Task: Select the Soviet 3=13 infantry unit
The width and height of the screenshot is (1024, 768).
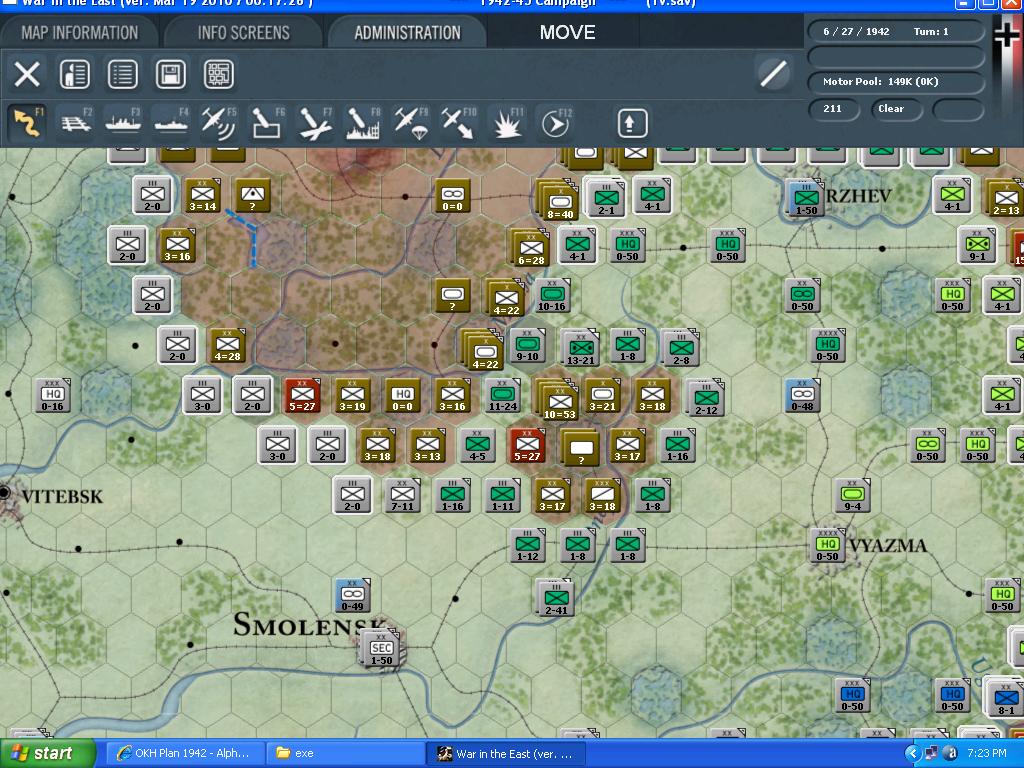Action: (x=428, y=445)
